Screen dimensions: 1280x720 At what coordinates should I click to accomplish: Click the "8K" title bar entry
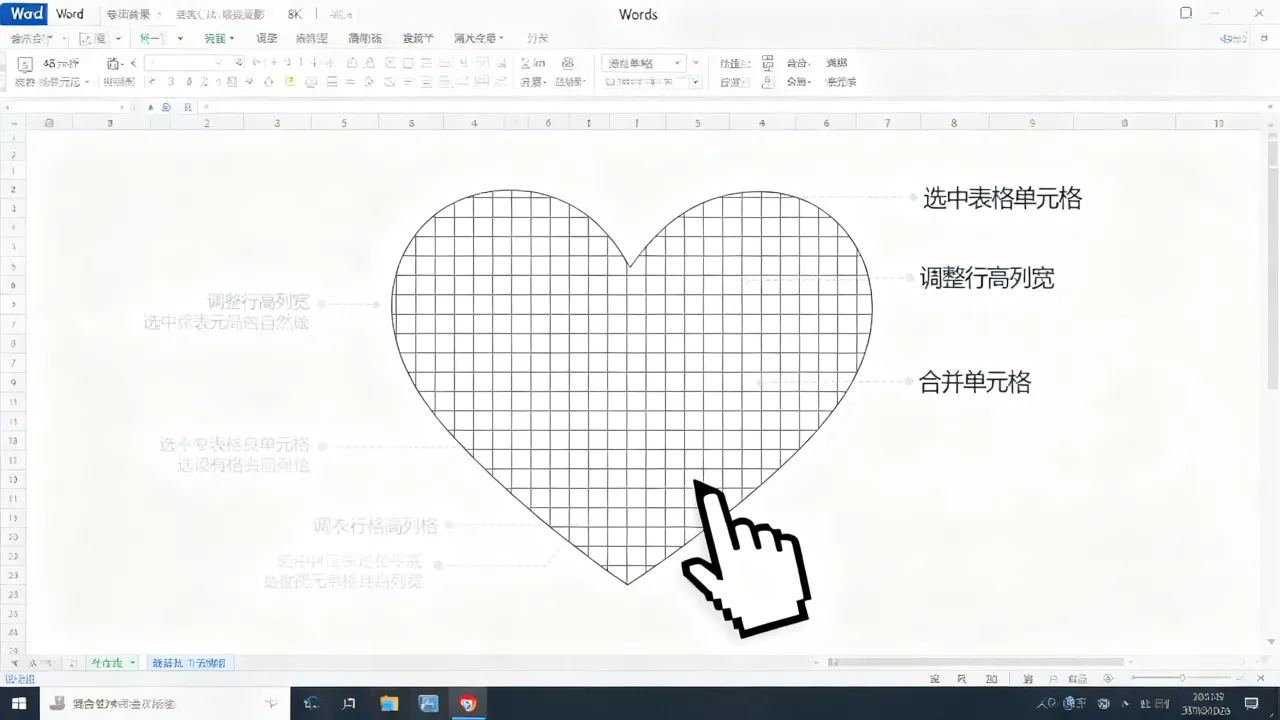click(295, 15)
